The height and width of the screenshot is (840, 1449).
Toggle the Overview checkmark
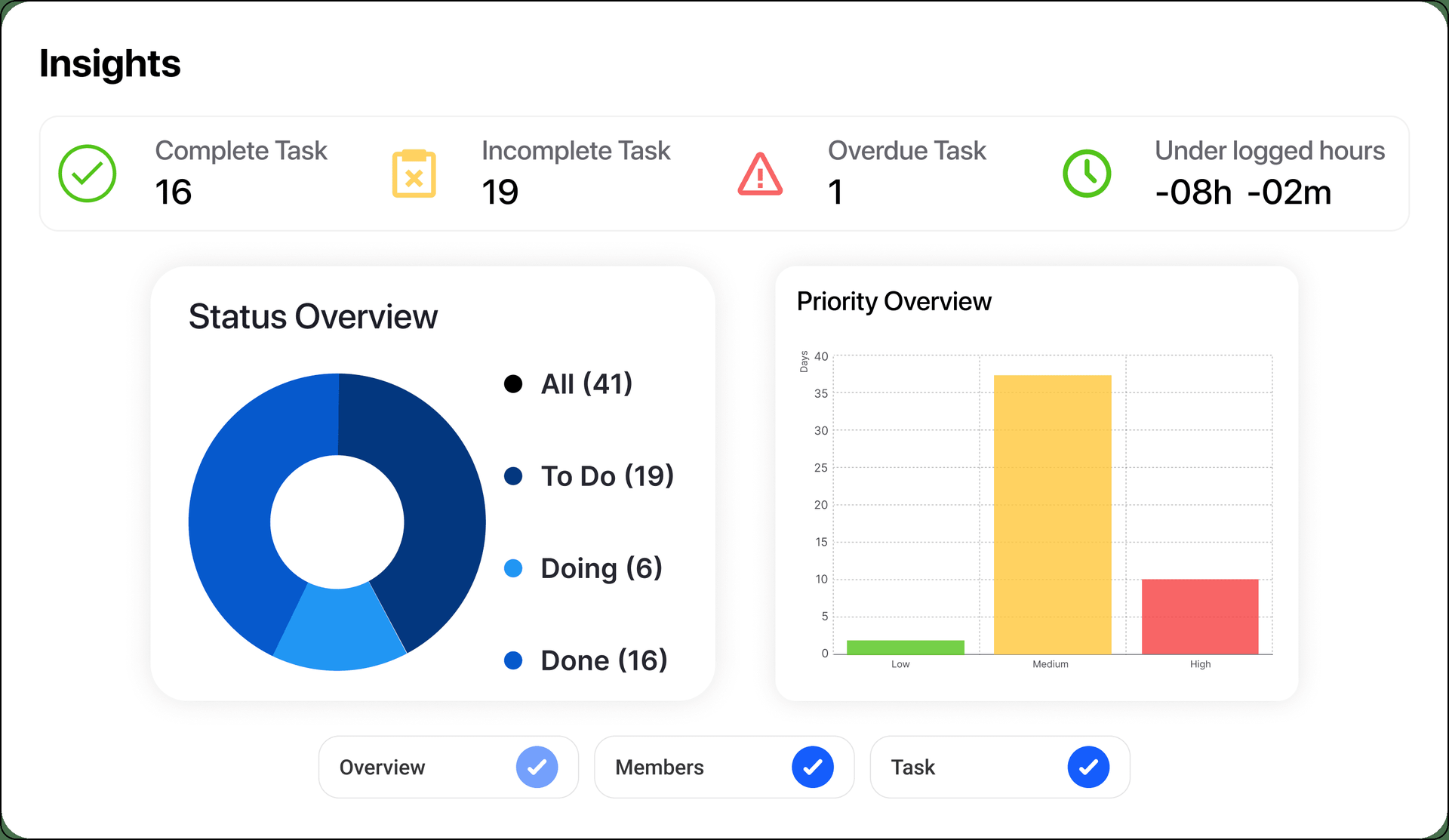[x=537, y=767]
